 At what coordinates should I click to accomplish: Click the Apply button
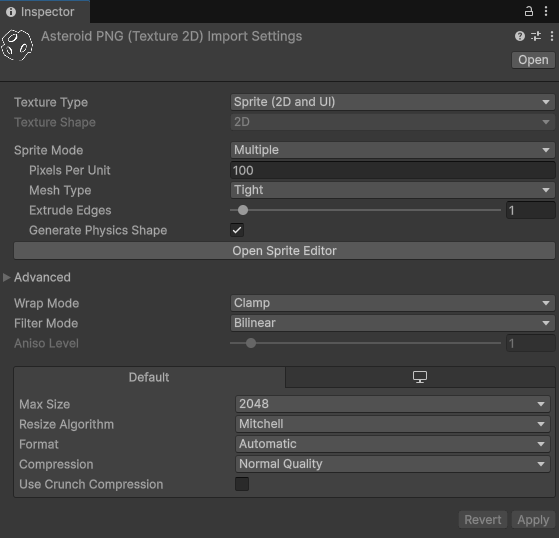[533, 519]
